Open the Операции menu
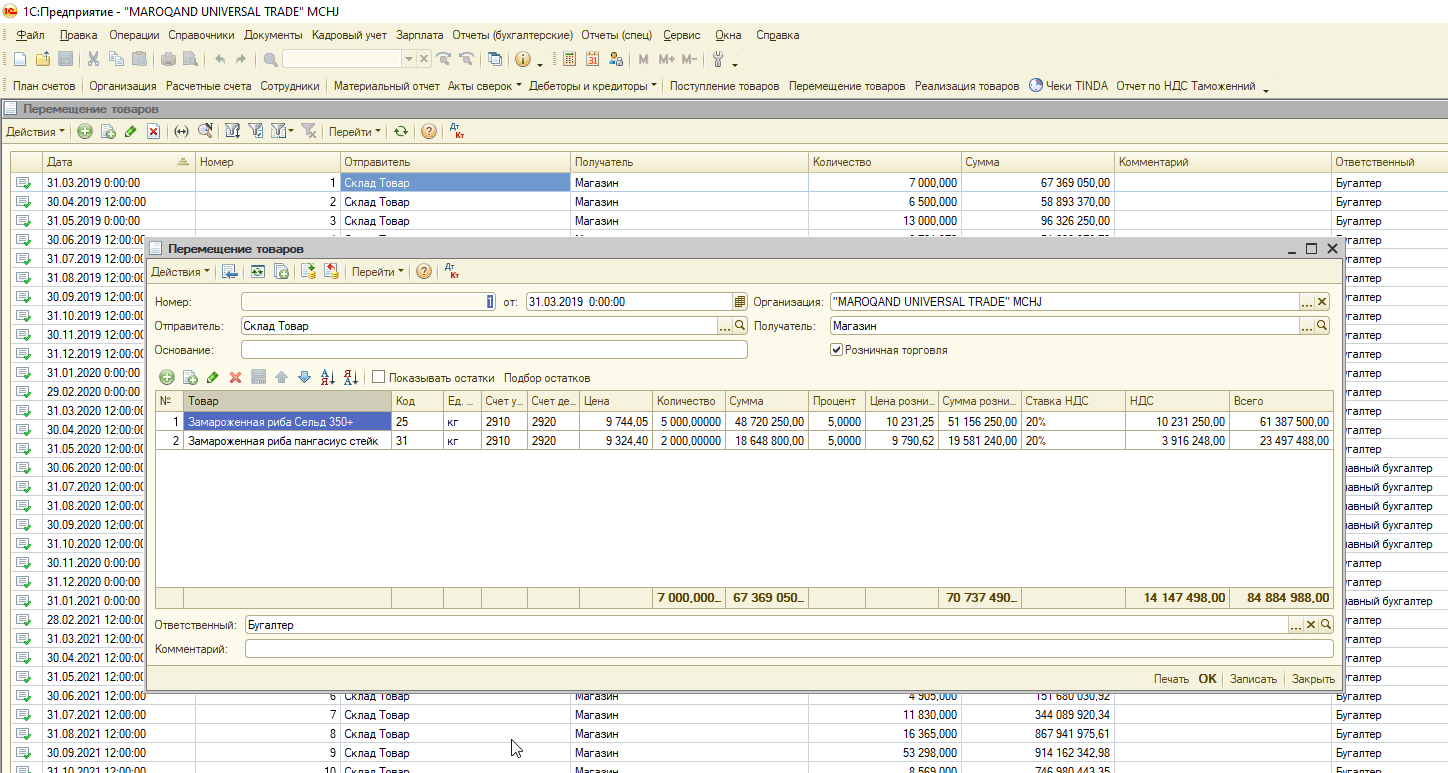The height and width of the screenshot is (773, 1448). click(x=134, y=35)
